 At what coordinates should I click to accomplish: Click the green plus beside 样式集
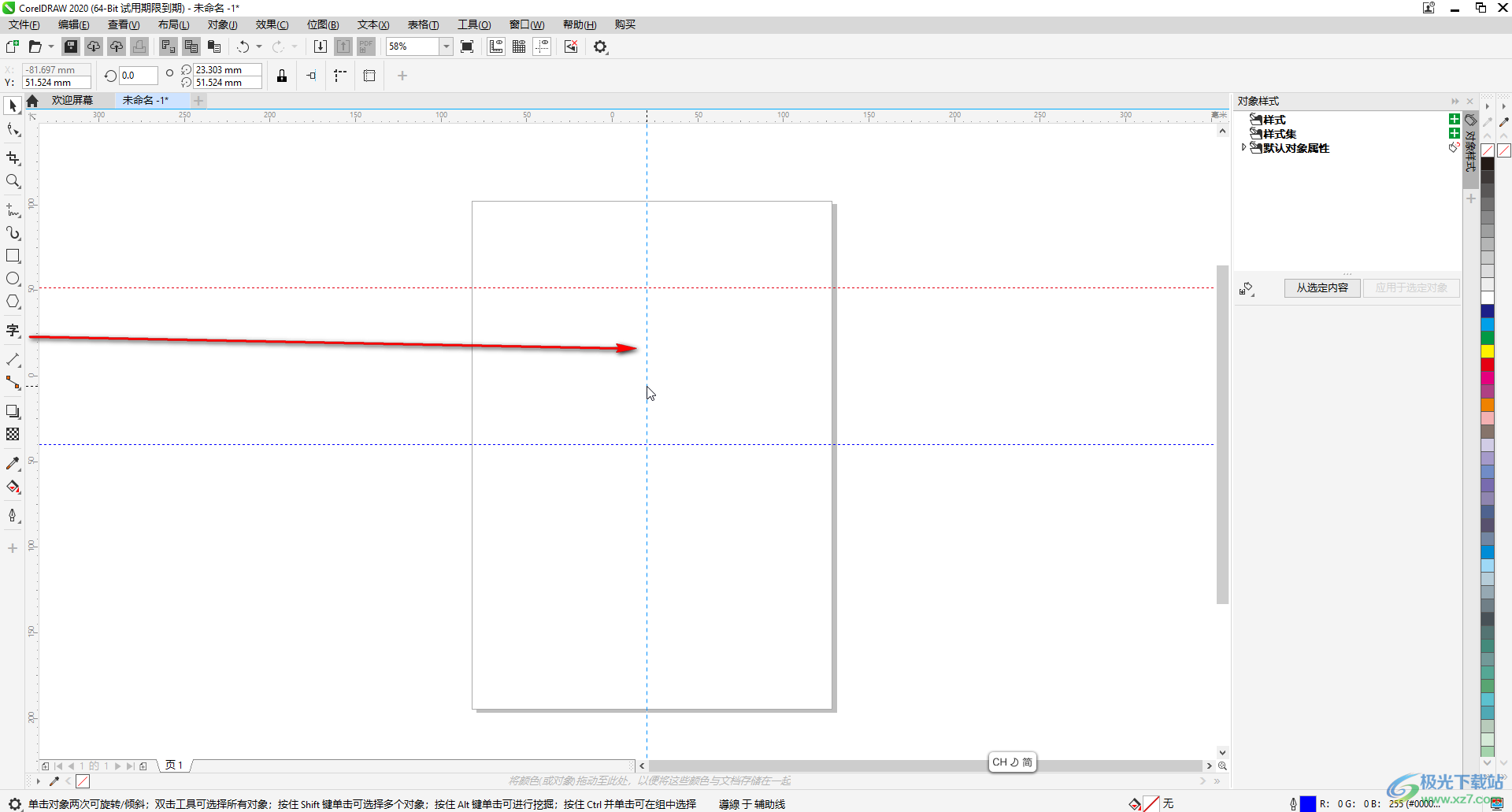click(1454, 133)
